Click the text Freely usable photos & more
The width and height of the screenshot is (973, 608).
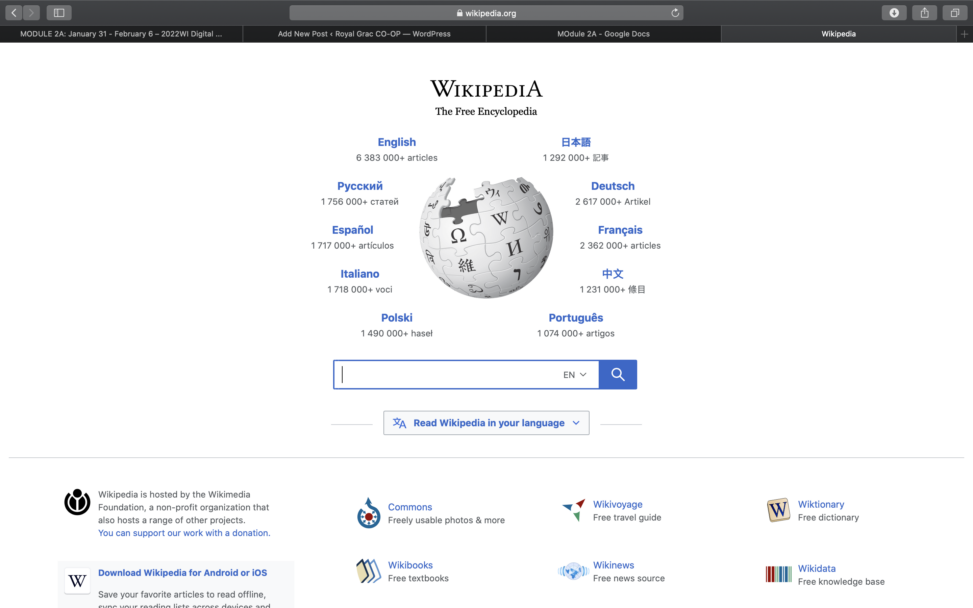(x=446, y=520)
